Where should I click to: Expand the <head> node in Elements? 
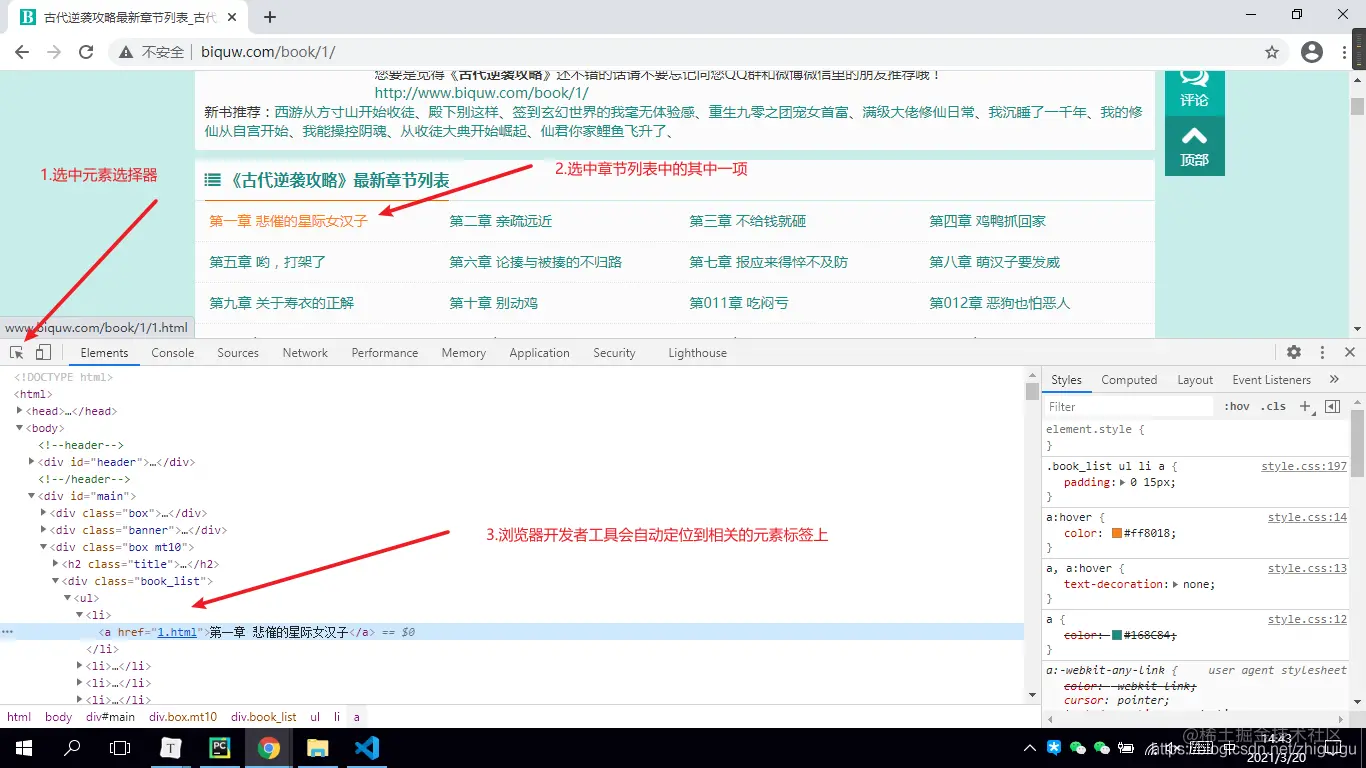pyautogui.click(x=22, y=410)
